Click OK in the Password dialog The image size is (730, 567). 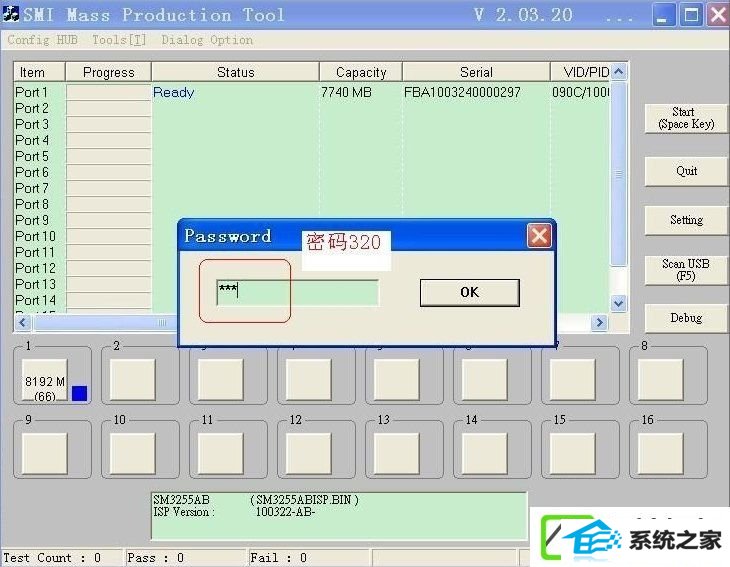click(469, 292)
